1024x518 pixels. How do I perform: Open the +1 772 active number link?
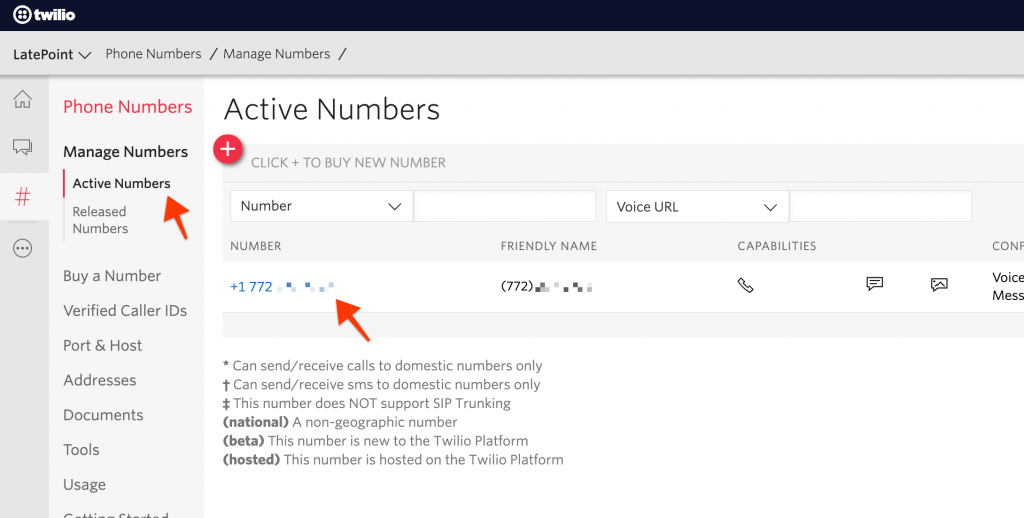click(282, 286)
